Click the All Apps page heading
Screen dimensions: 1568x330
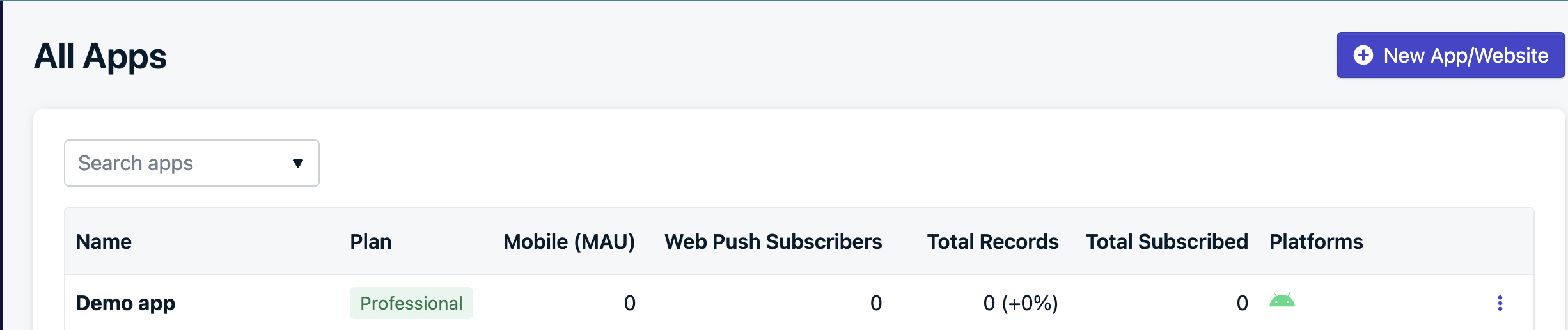100,56
